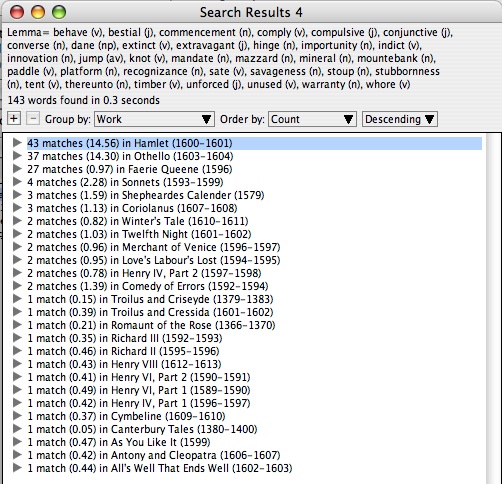502x484 pixels.
Task: Click the plus expand-all button
Action: click(14, 119)
